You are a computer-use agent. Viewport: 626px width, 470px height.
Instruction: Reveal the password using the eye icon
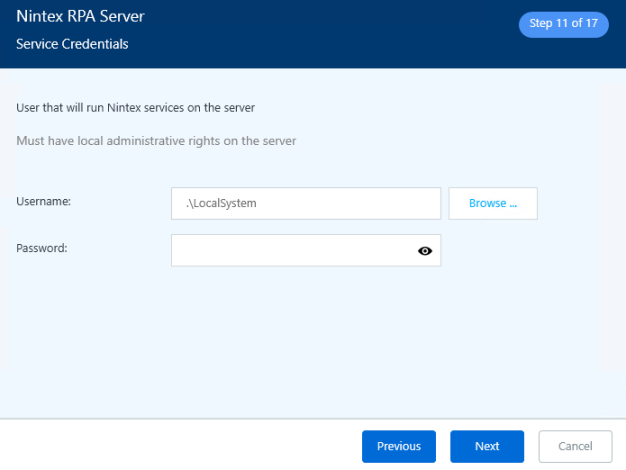pyautogui.click(x=424, y=251)
